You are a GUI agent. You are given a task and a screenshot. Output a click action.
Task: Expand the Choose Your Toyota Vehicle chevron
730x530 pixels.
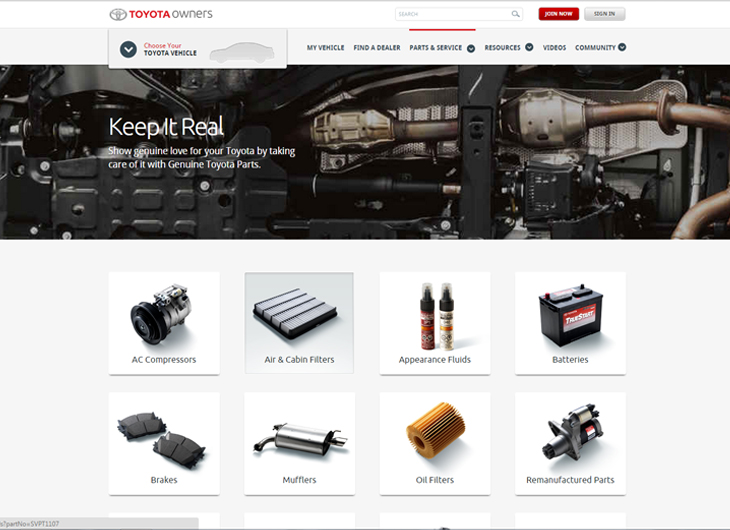tap(128, 49)
